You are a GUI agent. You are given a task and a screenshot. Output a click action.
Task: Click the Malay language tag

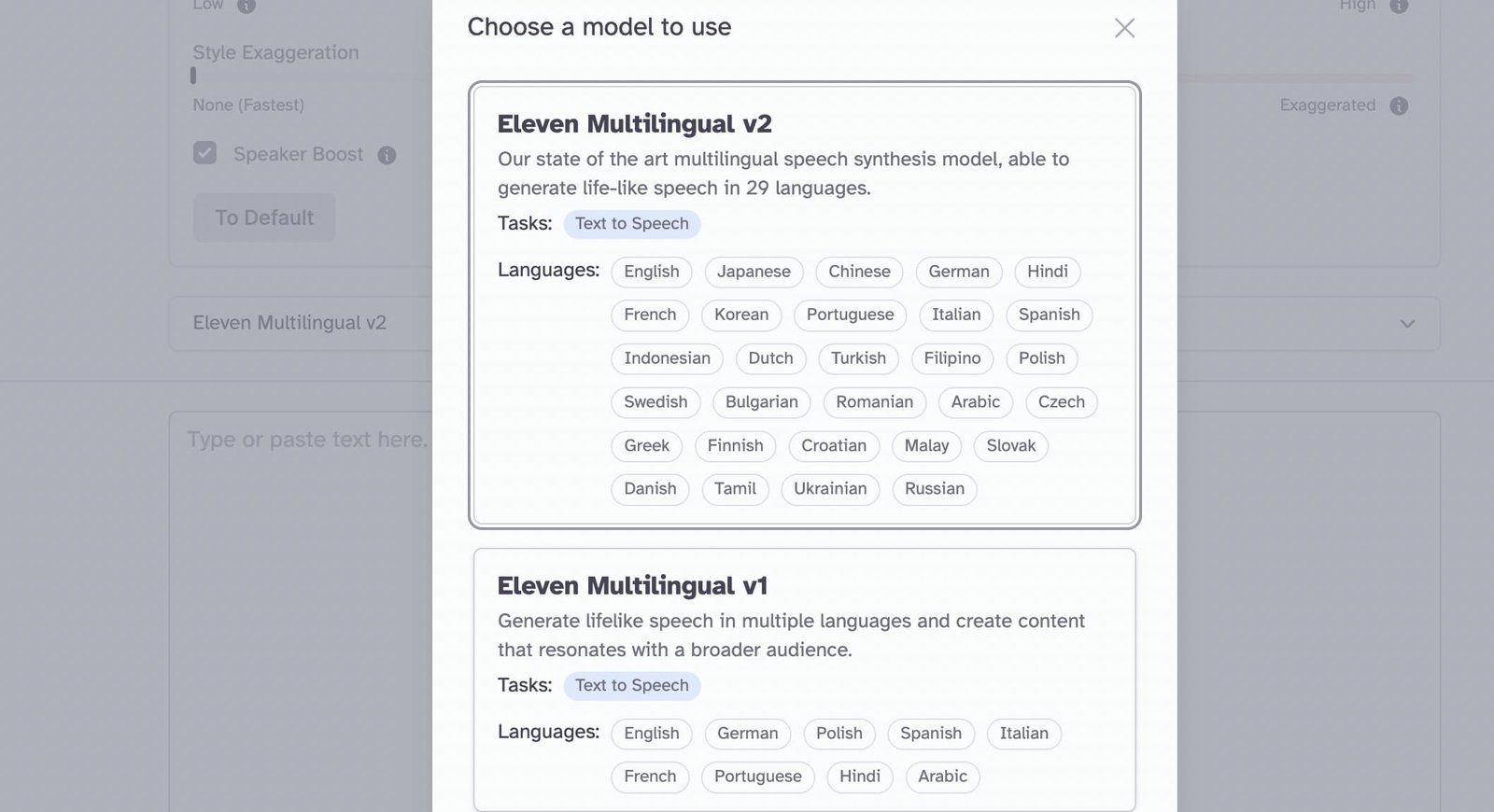click(x=926, y=446)
